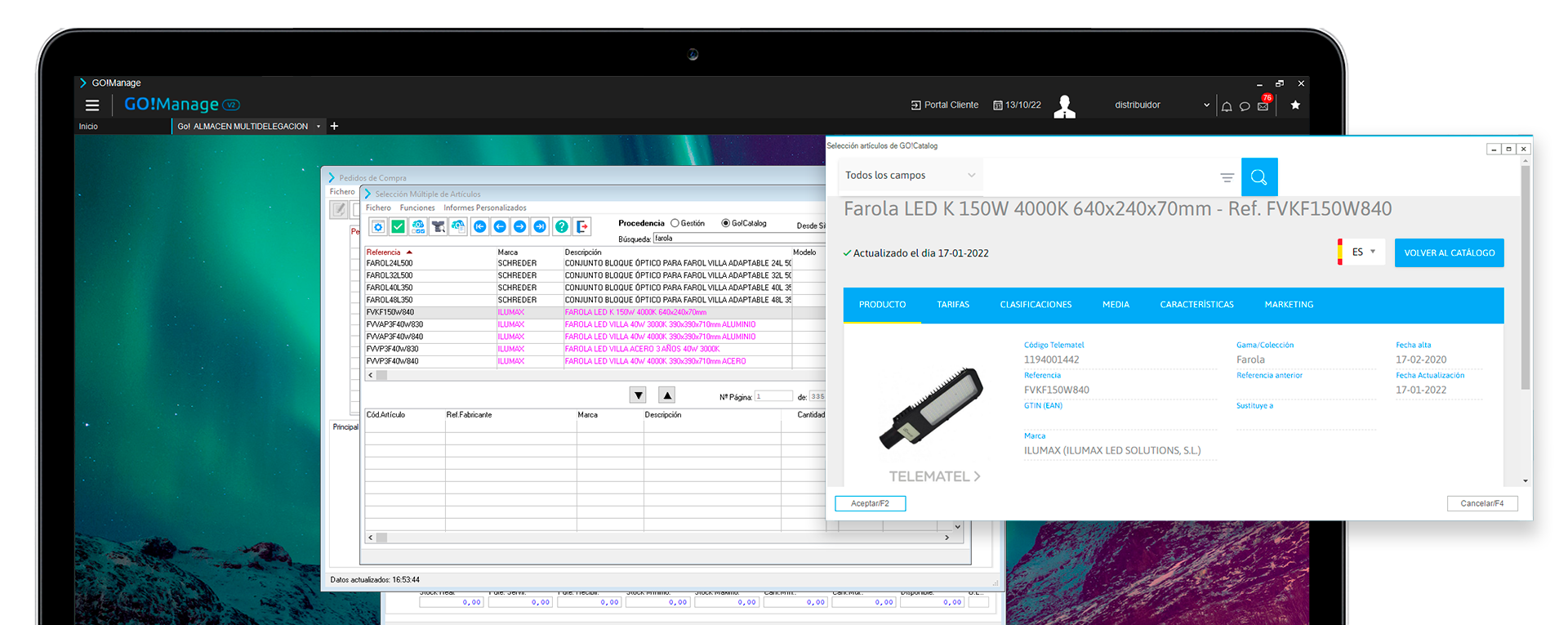Image resolution: width=1568 pixels, height=625 pixels.
Task: Click the cloud catalog selection icon
Action: (418, 226)
